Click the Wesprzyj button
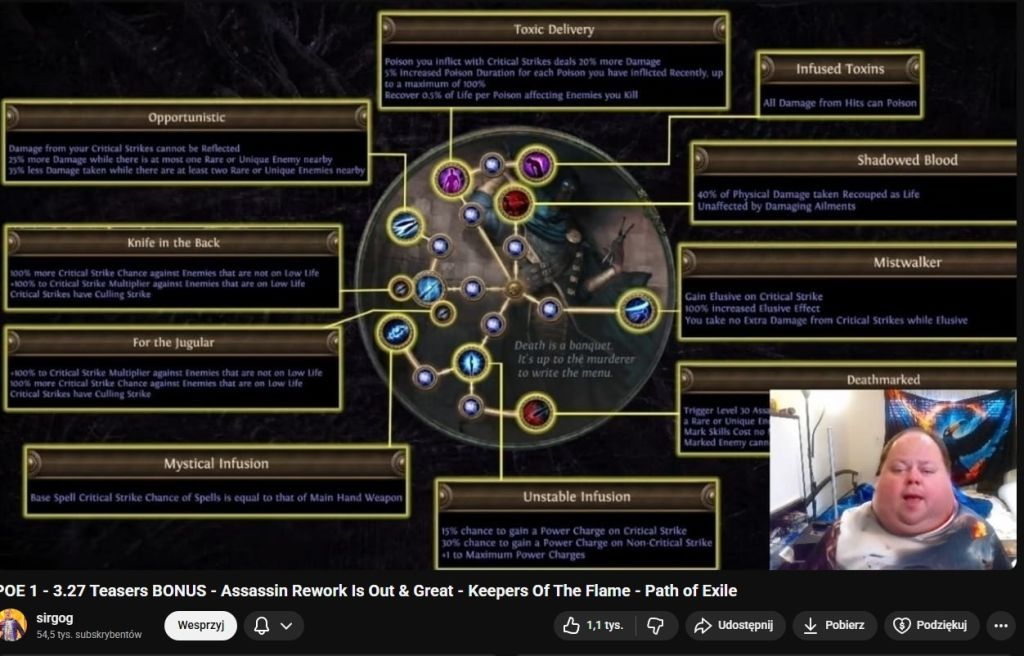The height and width of the screenshot is (656, 1024). pos(200,625)
